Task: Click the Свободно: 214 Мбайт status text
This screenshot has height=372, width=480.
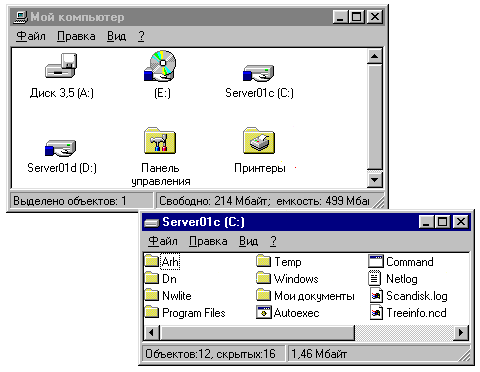Action: point(213,201)
